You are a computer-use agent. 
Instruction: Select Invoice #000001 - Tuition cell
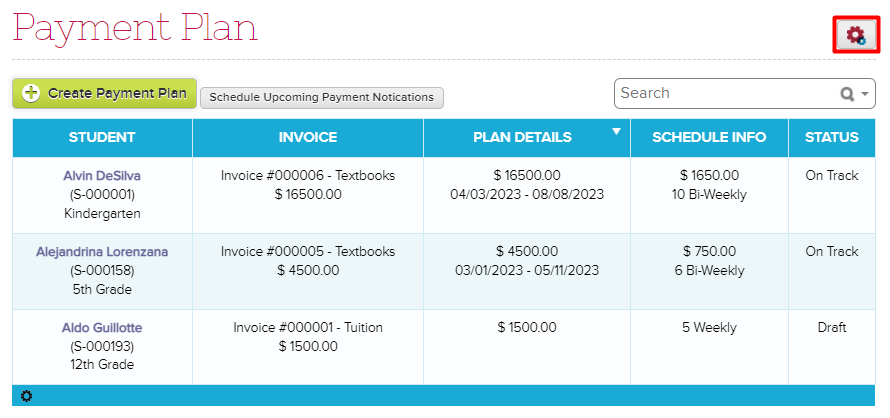[x=308, y=347]
